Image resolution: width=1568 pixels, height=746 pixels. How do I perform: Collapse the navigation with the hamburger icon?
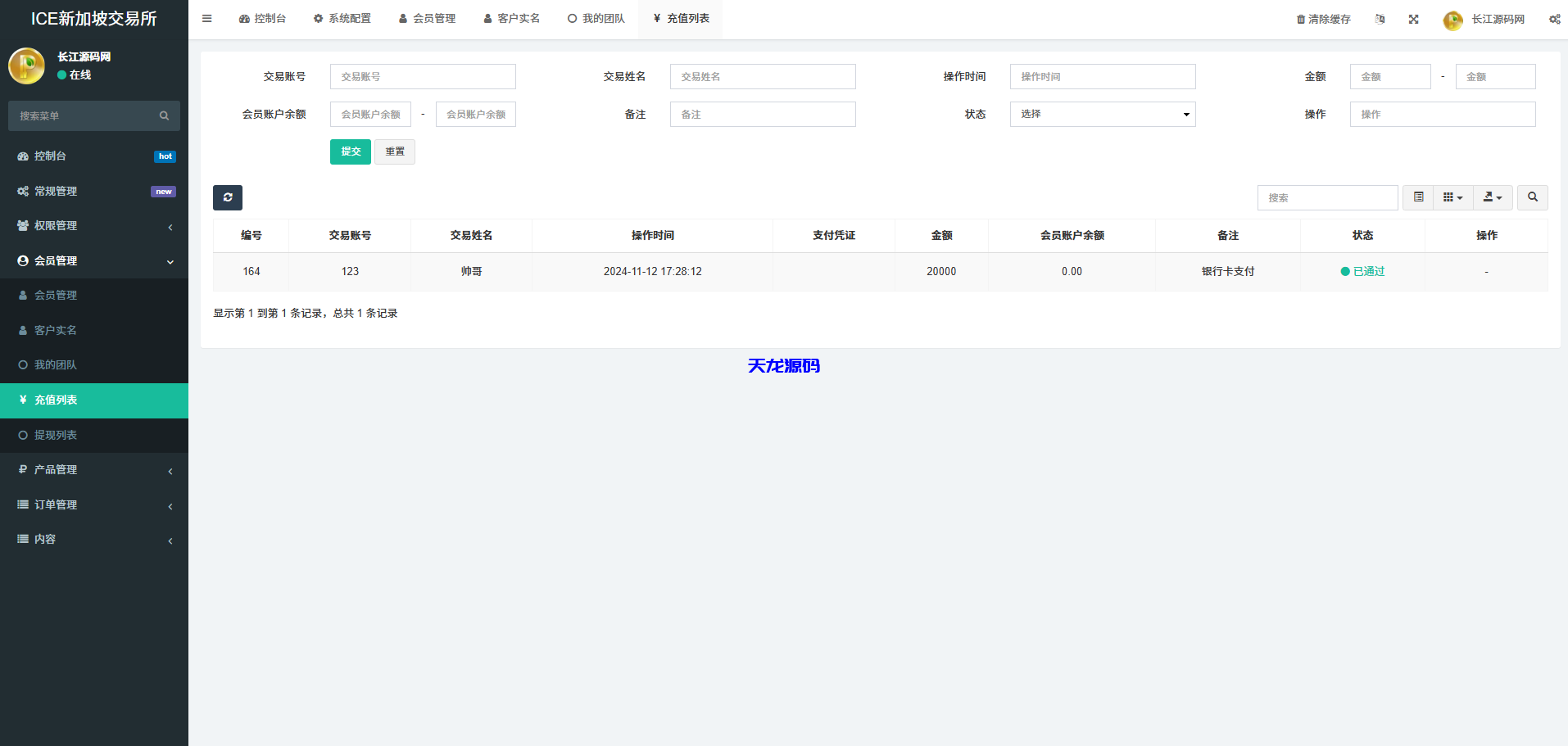tap(206, 18)
